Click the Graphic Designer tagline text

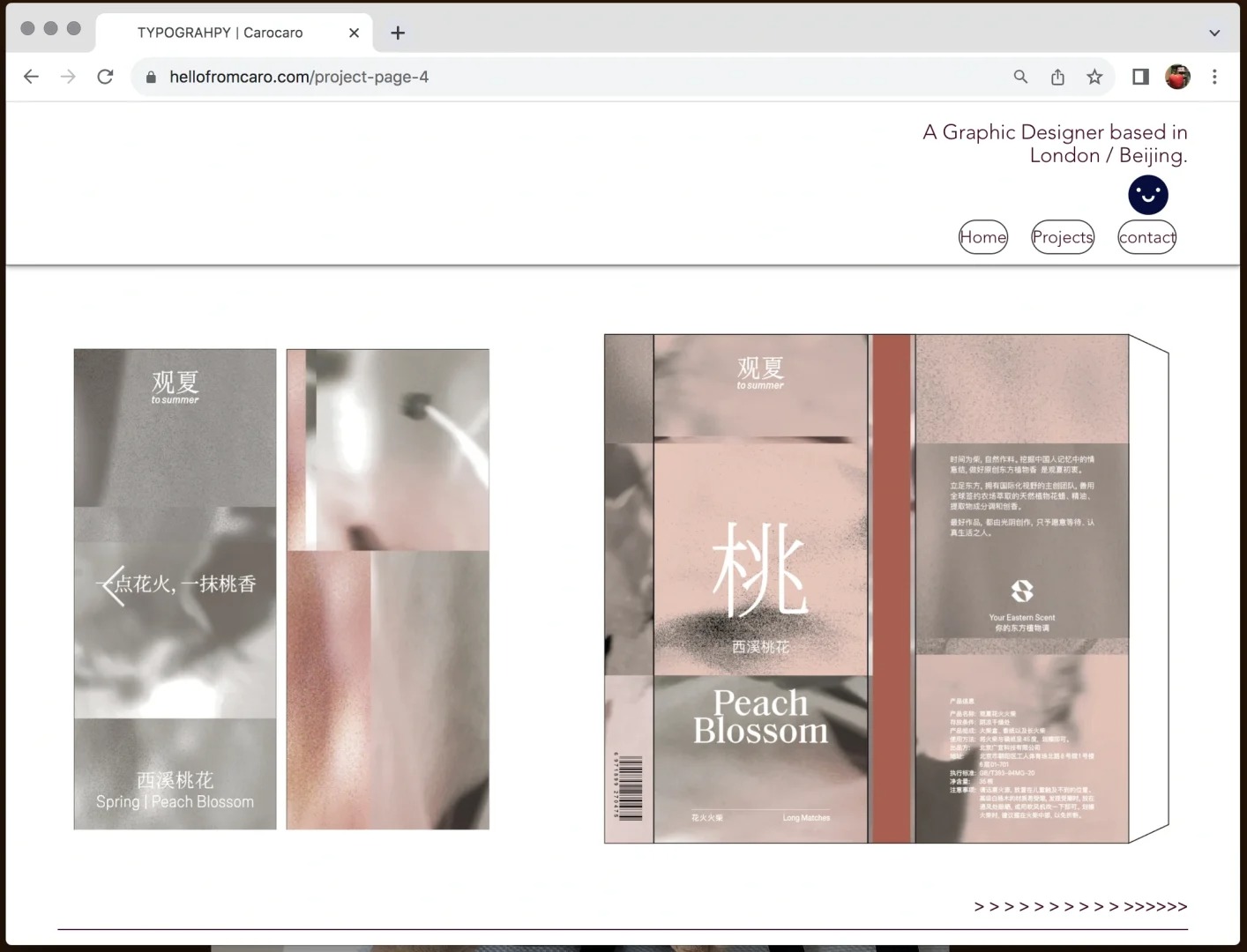pyautogui.click(x=1055, y=144)
